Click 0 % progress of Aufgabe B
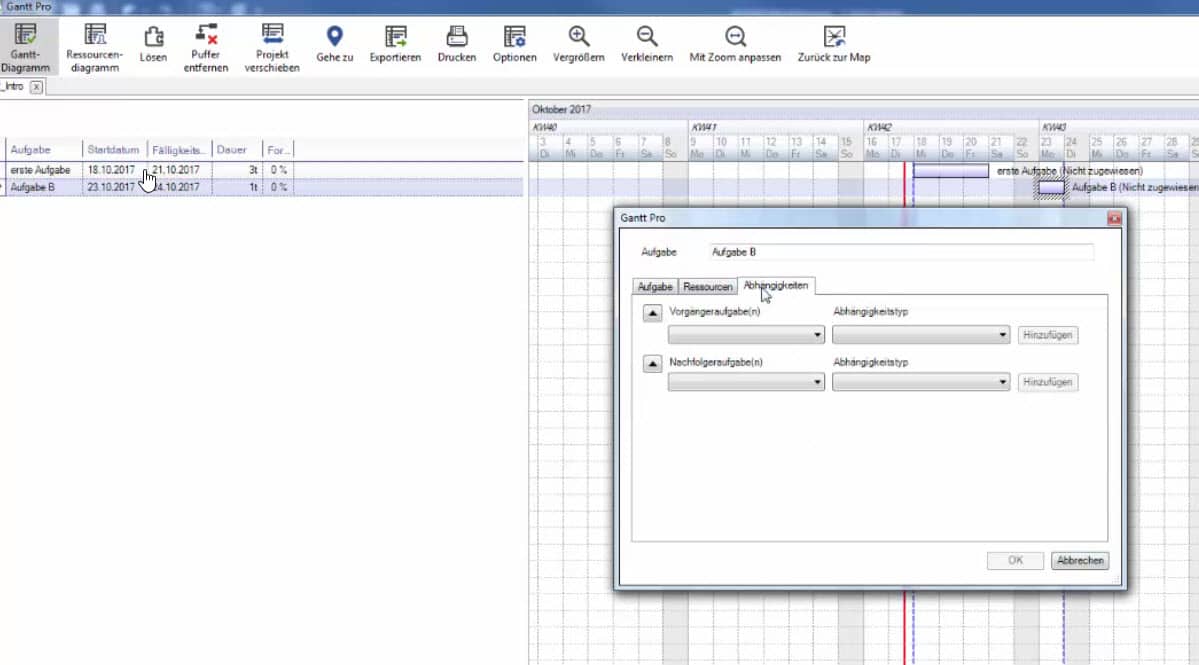This screenshot has height=665, width=1199. click(278, 187)
